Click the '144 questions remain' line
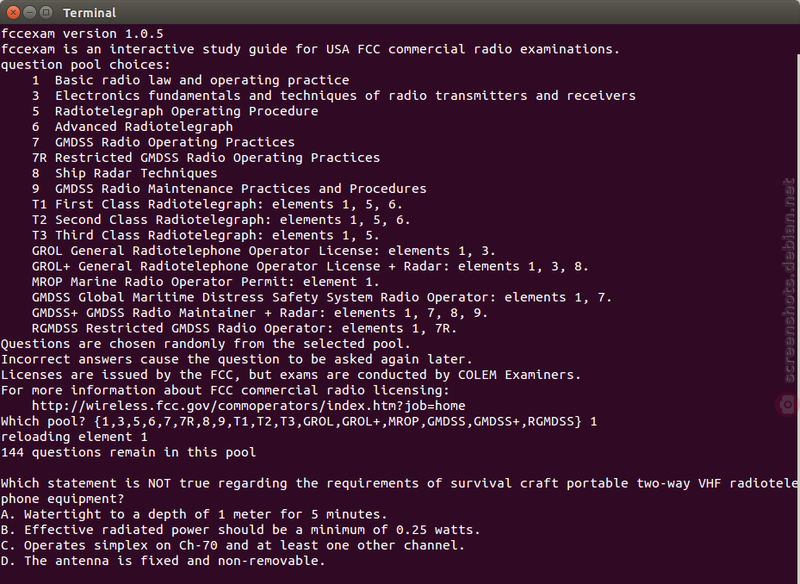 pos(129,452)
